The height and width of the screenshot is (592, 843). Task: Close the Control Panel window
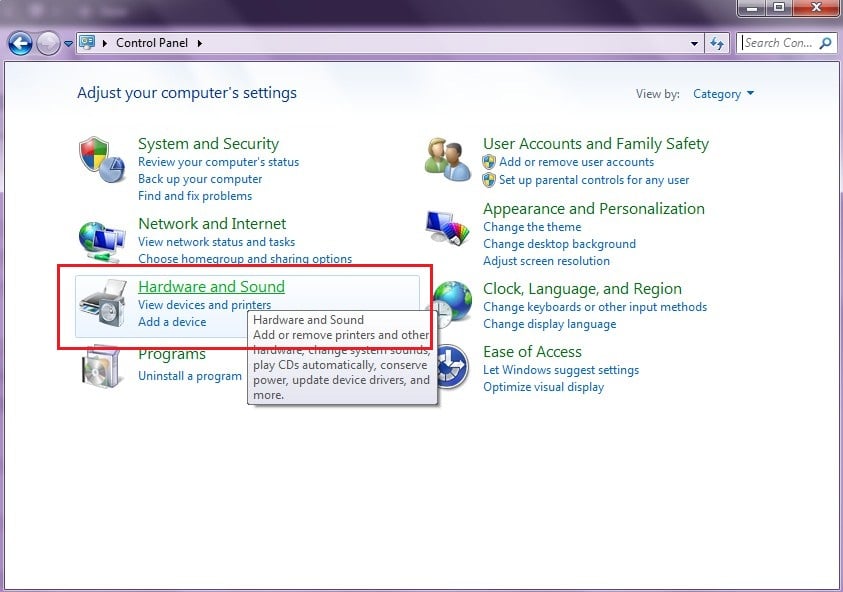point(815,8)
